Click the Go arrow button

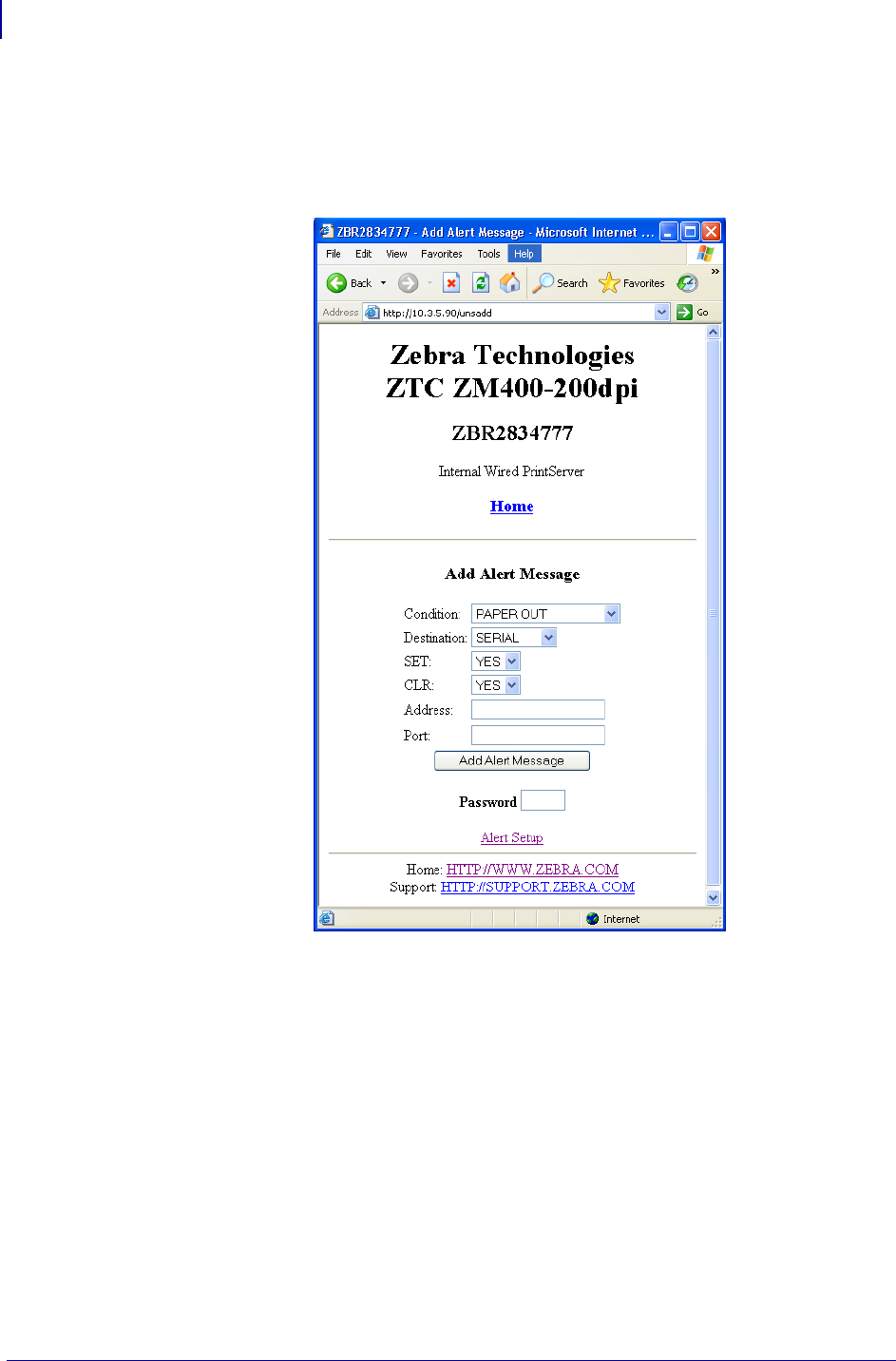click(x=684, y=312)
